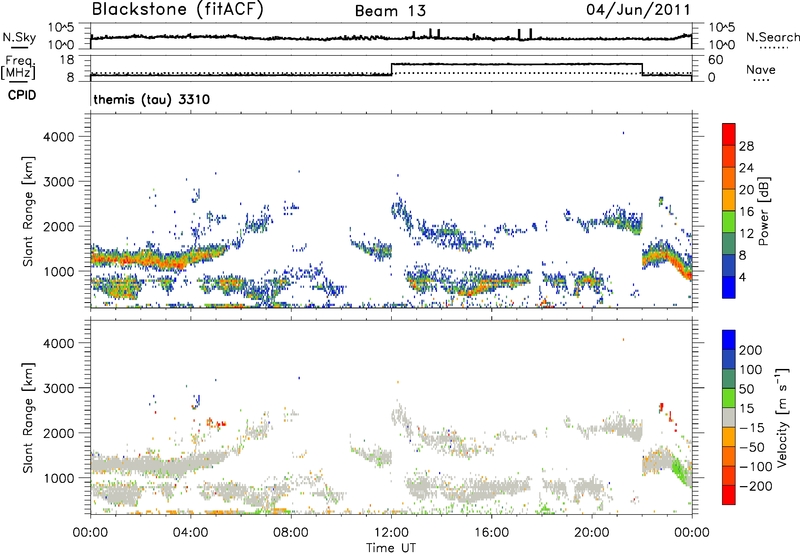Click the 'CPID' label
The height and width of the screenshot is (554, 800).
[x=22, y=95]
